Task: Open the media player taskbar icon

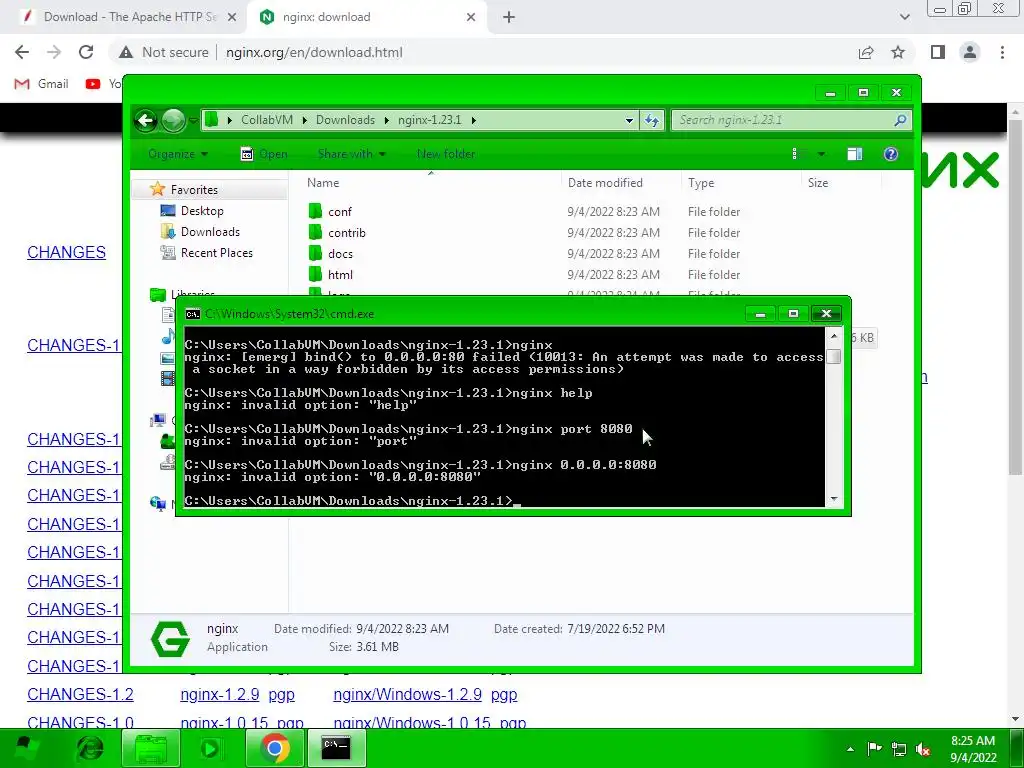Action: (x=211, y=748)
